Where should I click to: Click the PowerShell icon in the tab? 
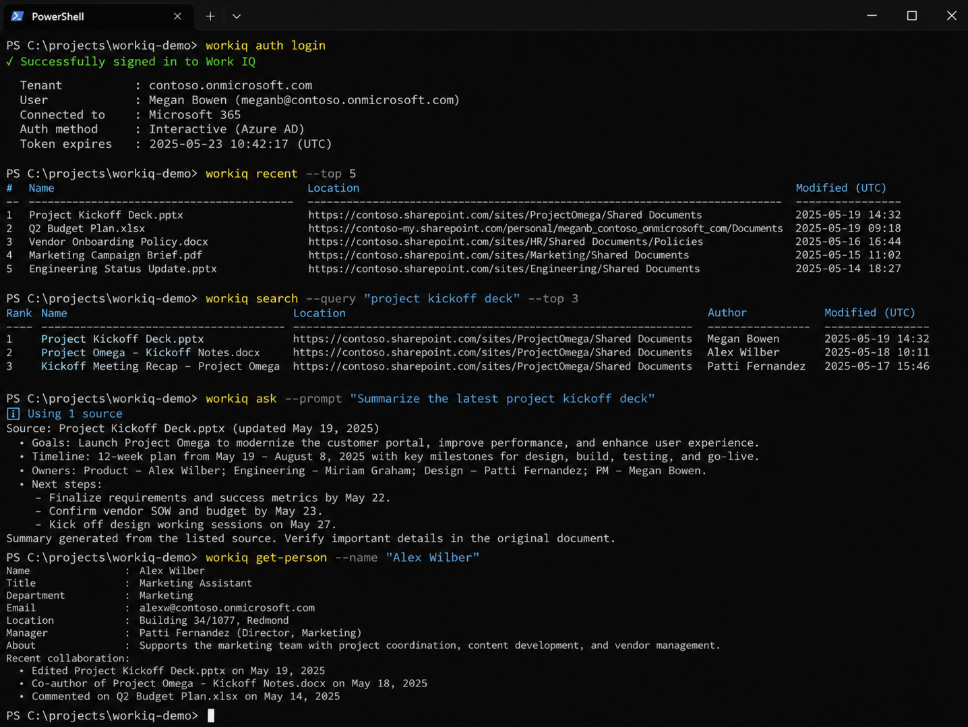coord(17,16)
